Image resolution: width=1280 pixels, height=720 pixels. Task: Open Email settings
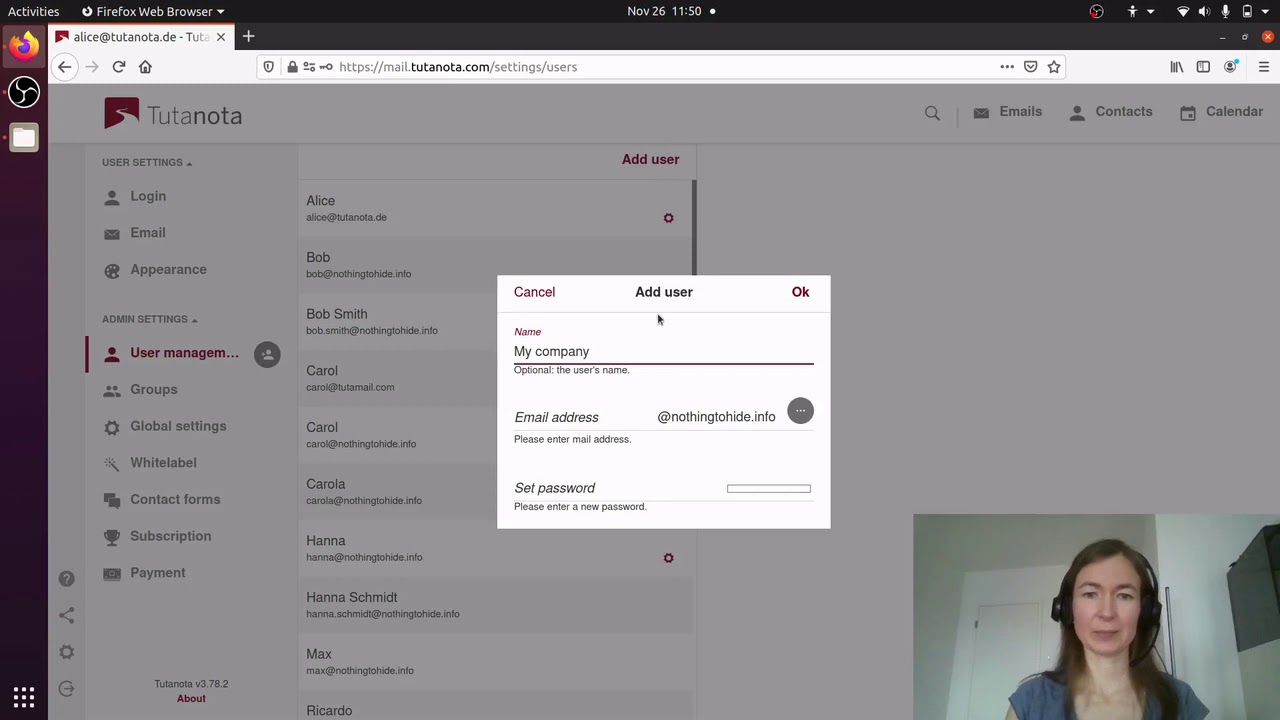pyautogui.click(x=148, y=233)
